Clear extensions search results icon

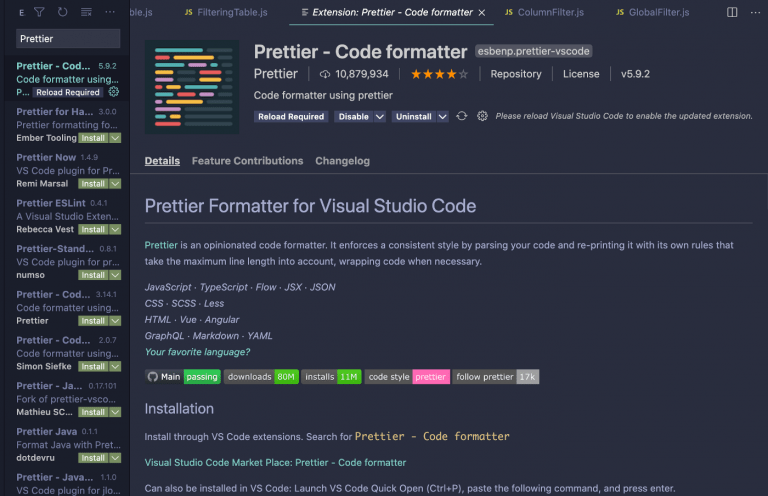tap(86, 12)
